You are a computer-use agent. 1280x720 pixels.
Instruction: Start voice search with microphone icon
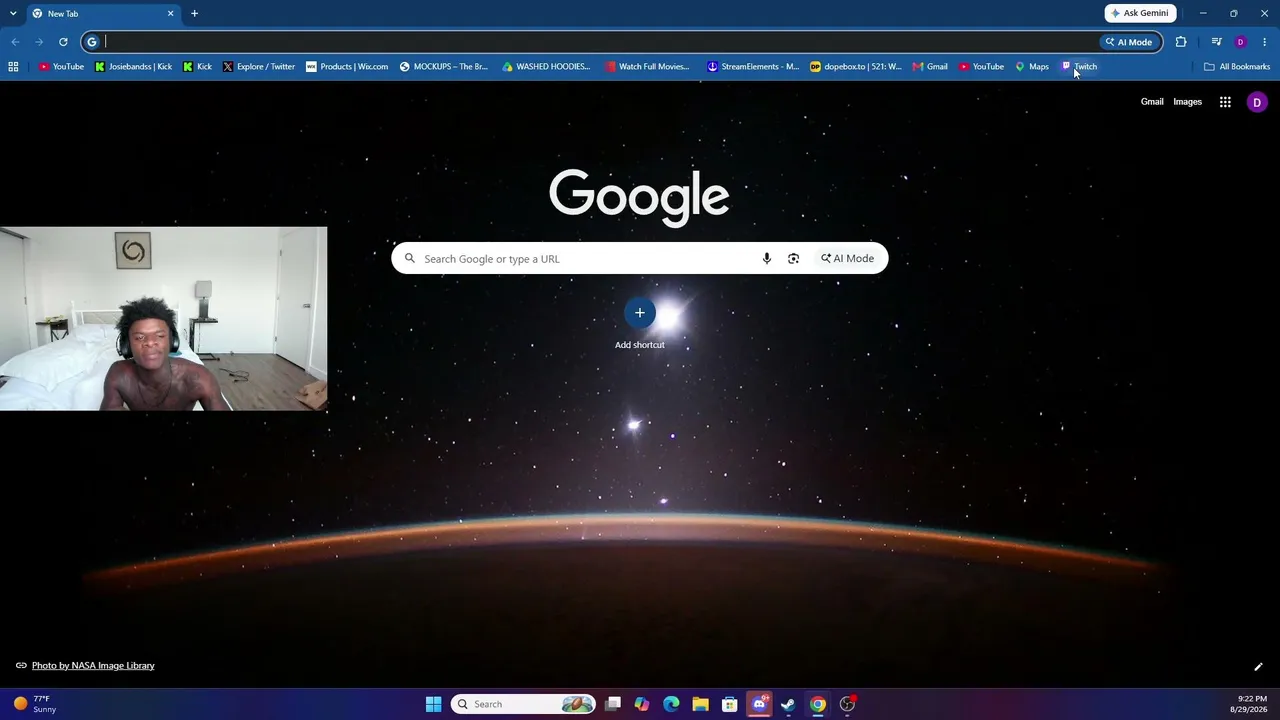[767, 259]
